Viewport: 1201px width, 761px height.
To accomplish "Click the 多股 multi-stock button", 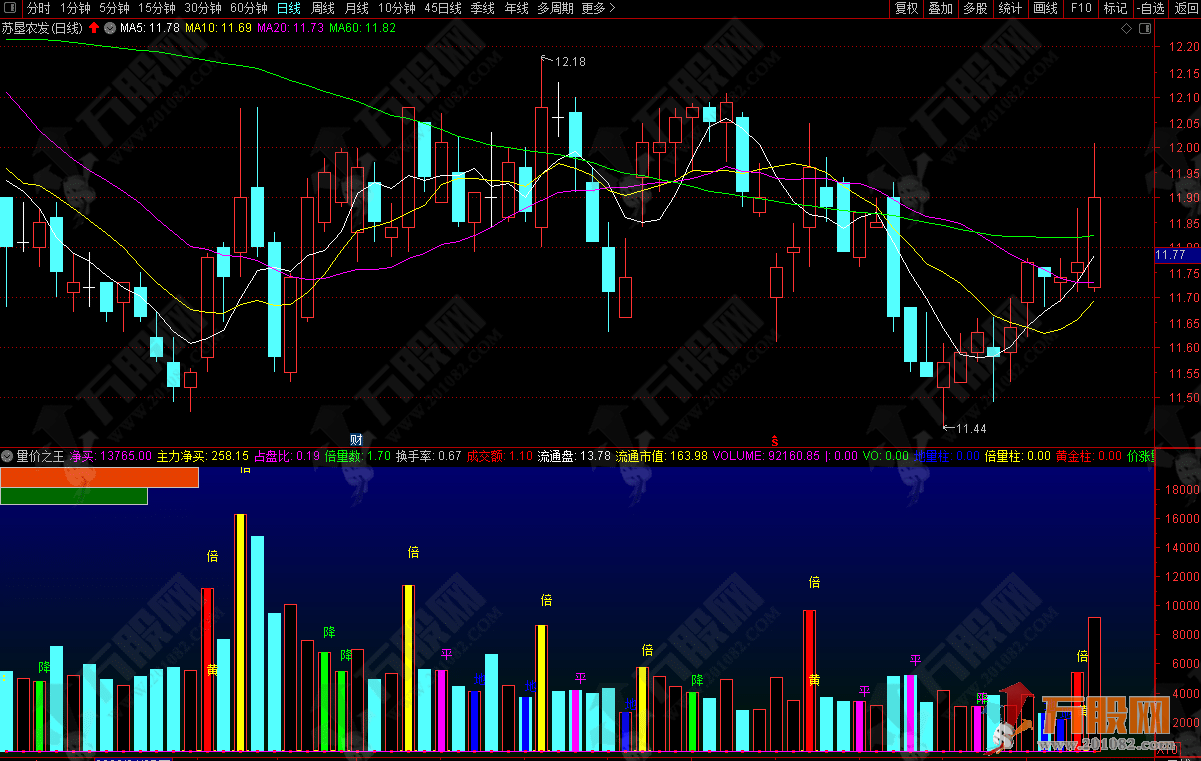I will tap(975, 8).
